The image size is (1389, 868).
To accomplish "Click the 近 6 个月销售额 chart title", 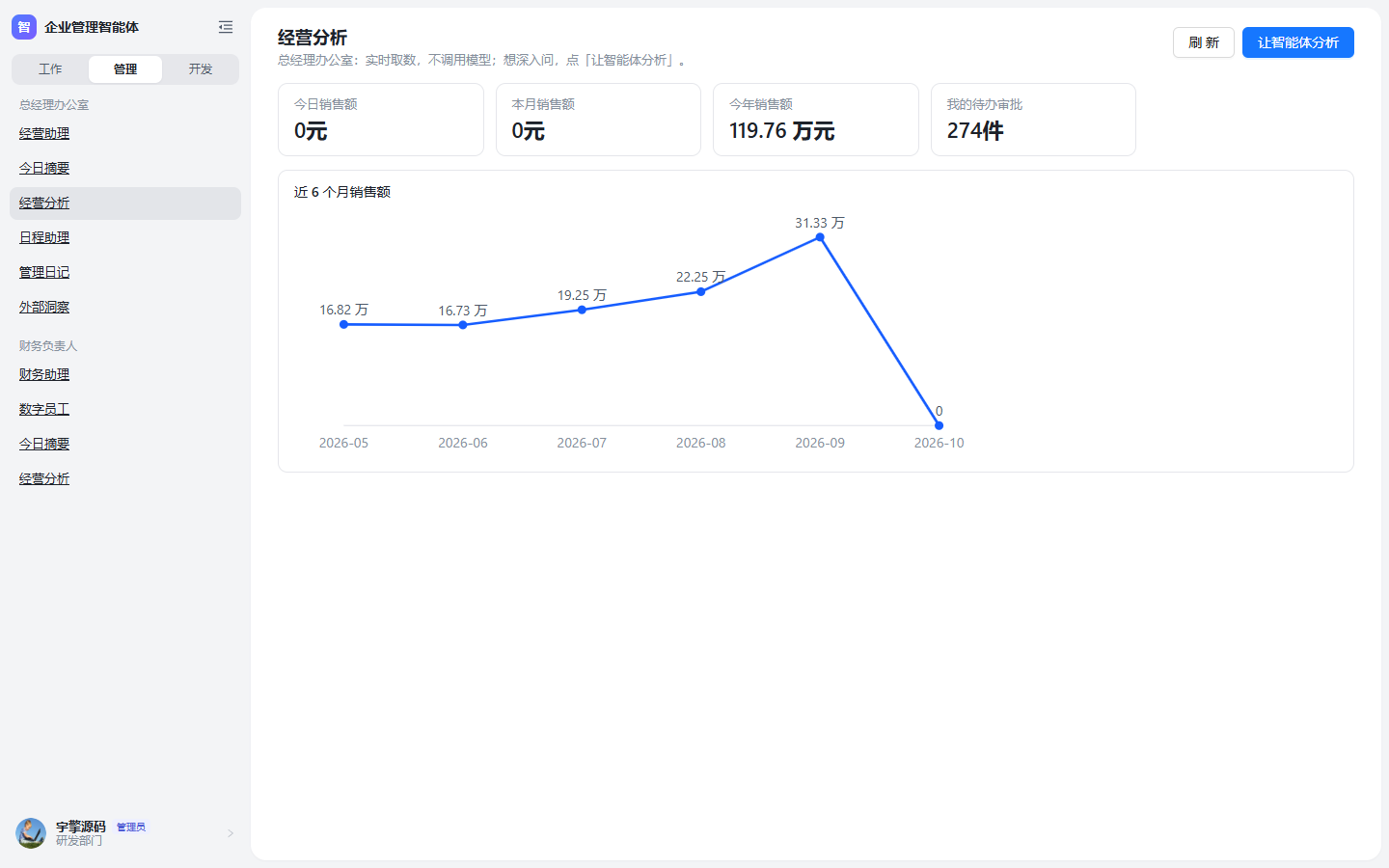I will [x=342, y=192].
